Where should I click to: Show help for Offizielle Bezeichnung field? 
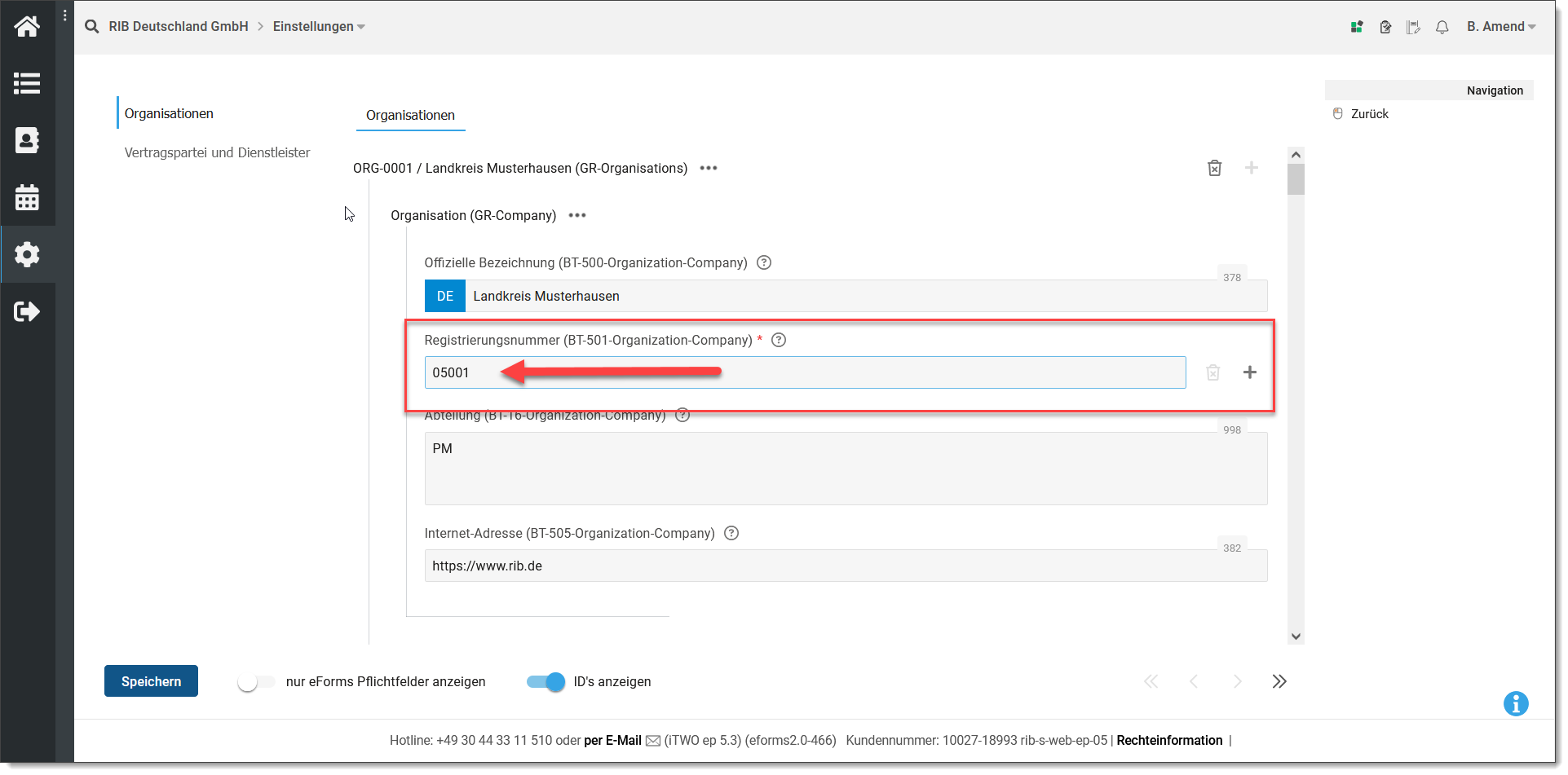[764, 262]
